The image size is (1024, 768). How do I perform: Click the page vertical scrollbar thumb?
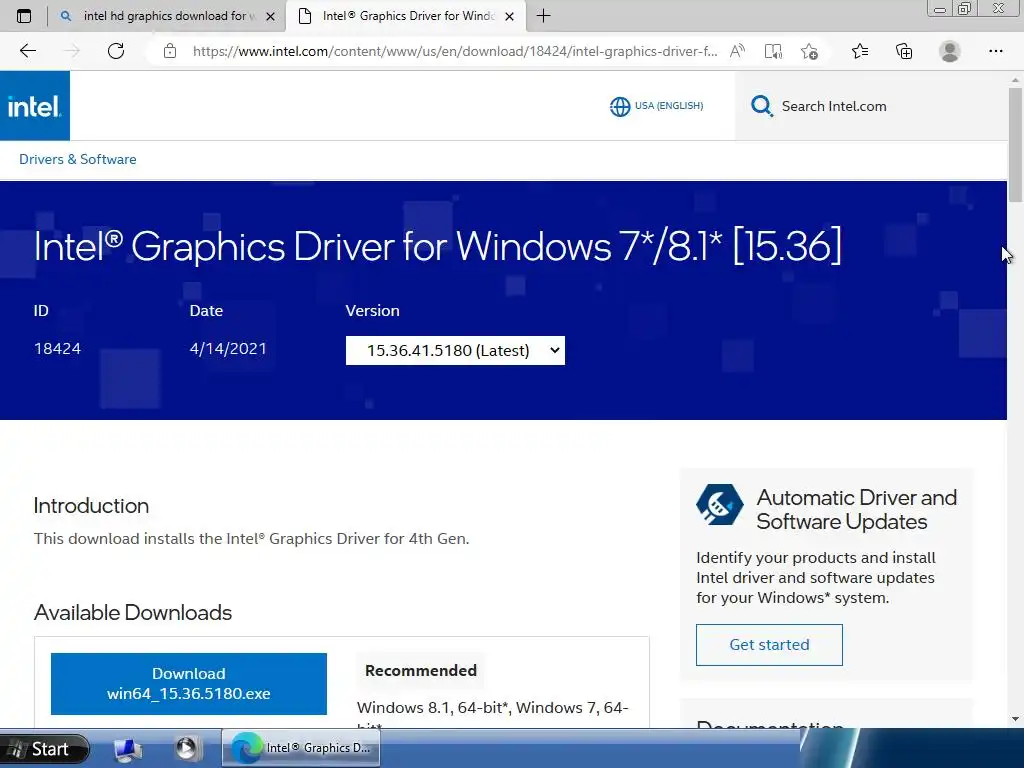1016,144
